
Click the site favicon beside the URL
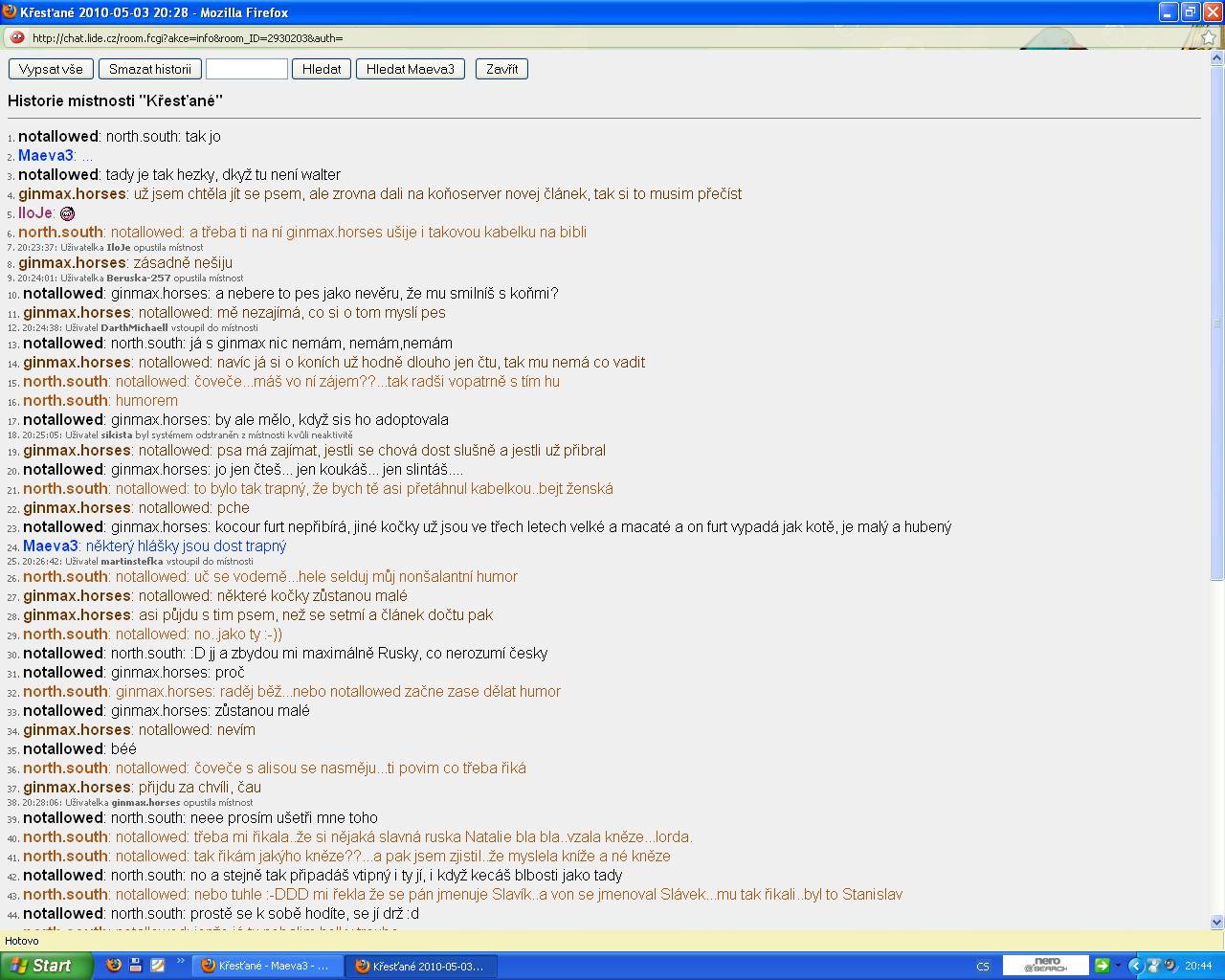16,38
